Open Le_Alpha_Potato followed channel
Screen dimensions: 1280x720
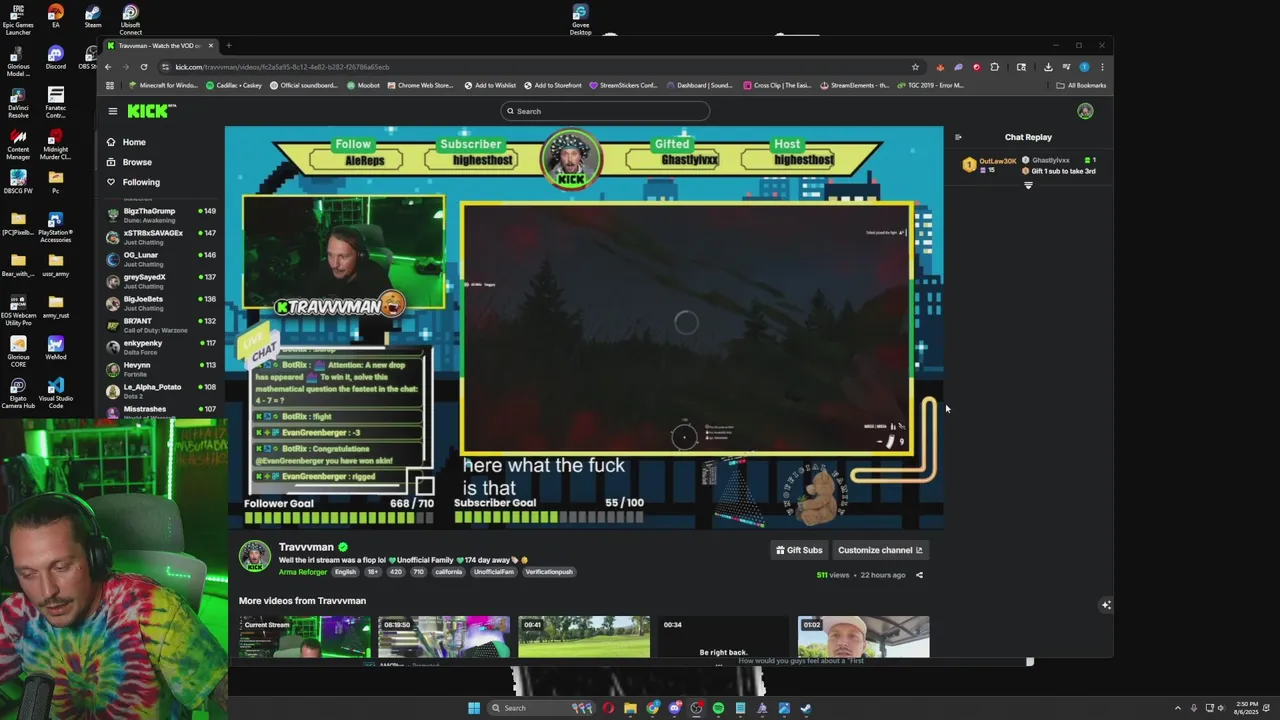tap(160, 390)
